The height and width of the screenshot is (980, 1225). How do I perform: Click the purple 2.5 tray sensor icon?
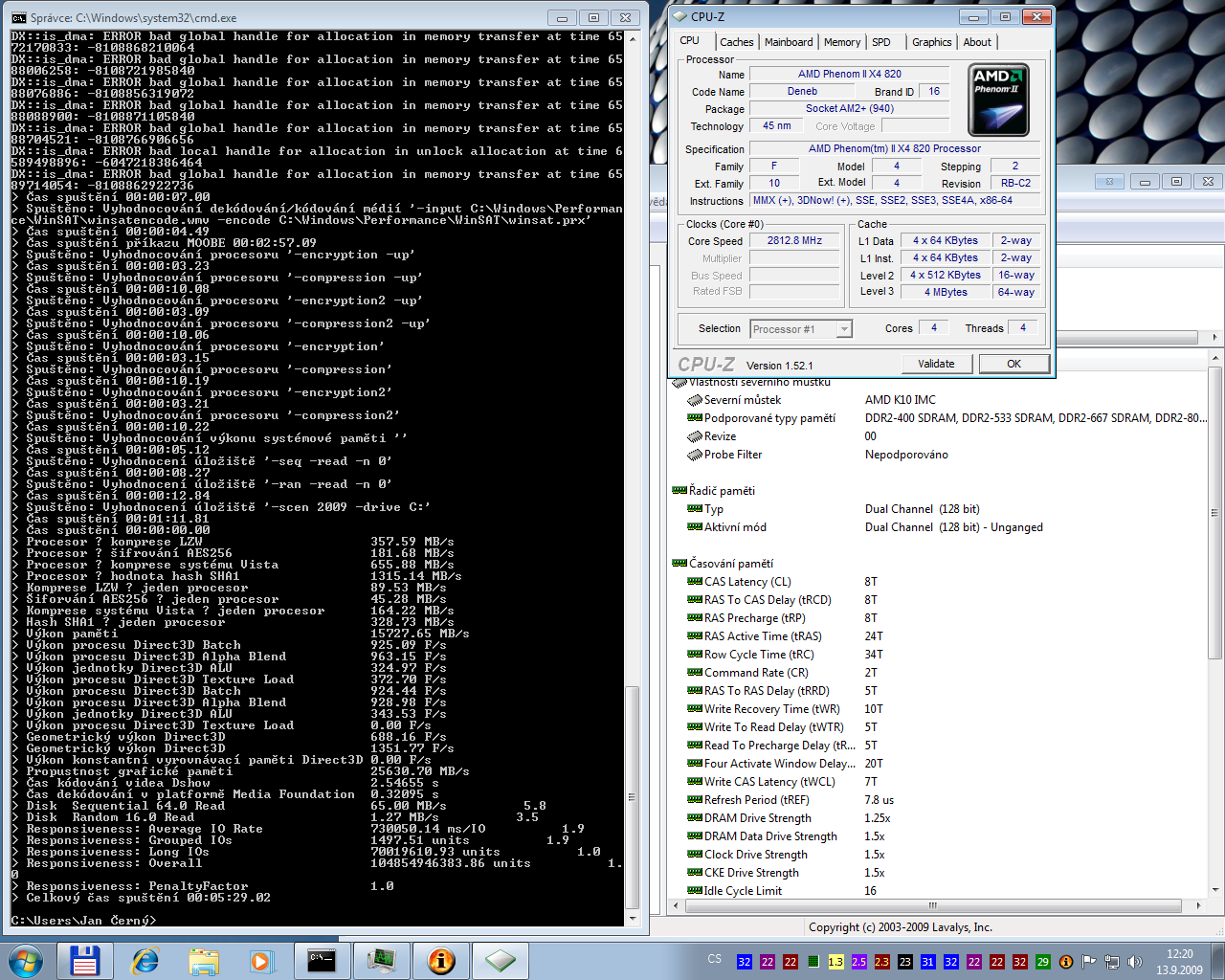[858, 962]
